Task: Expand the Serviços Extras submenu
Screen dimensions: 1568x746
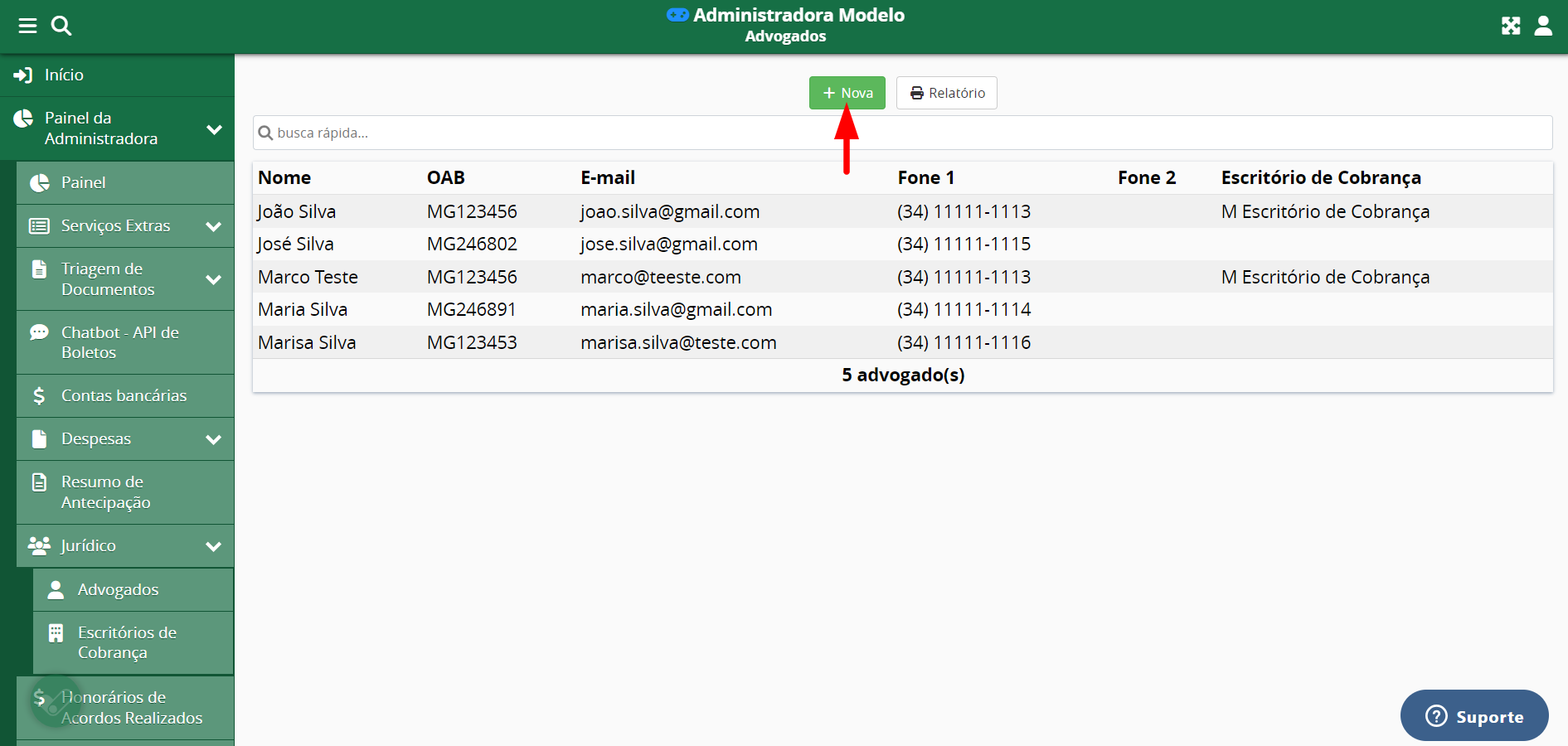Action: [213, 226]
